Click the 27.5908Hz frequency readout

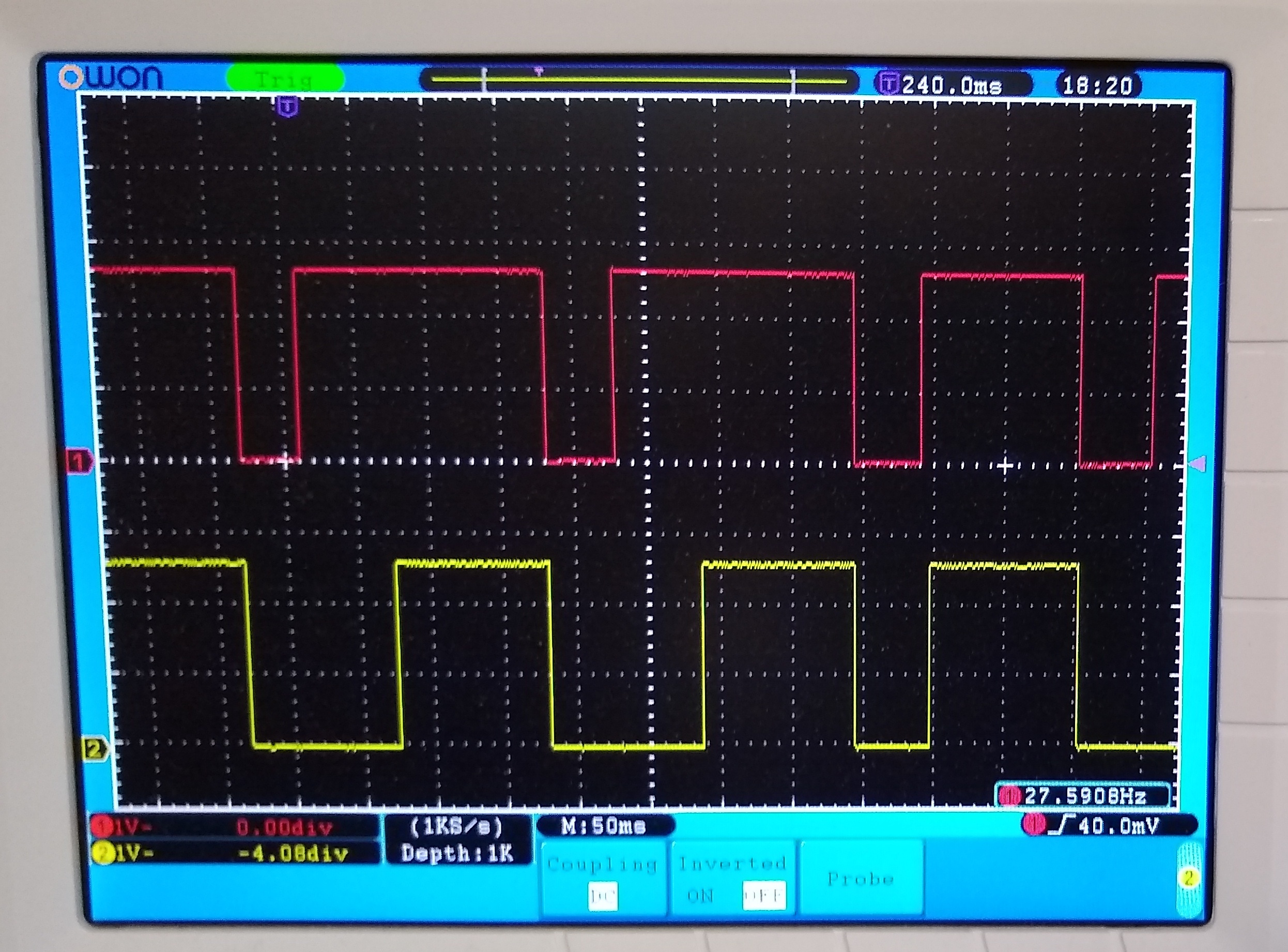tap(1085, 796)
